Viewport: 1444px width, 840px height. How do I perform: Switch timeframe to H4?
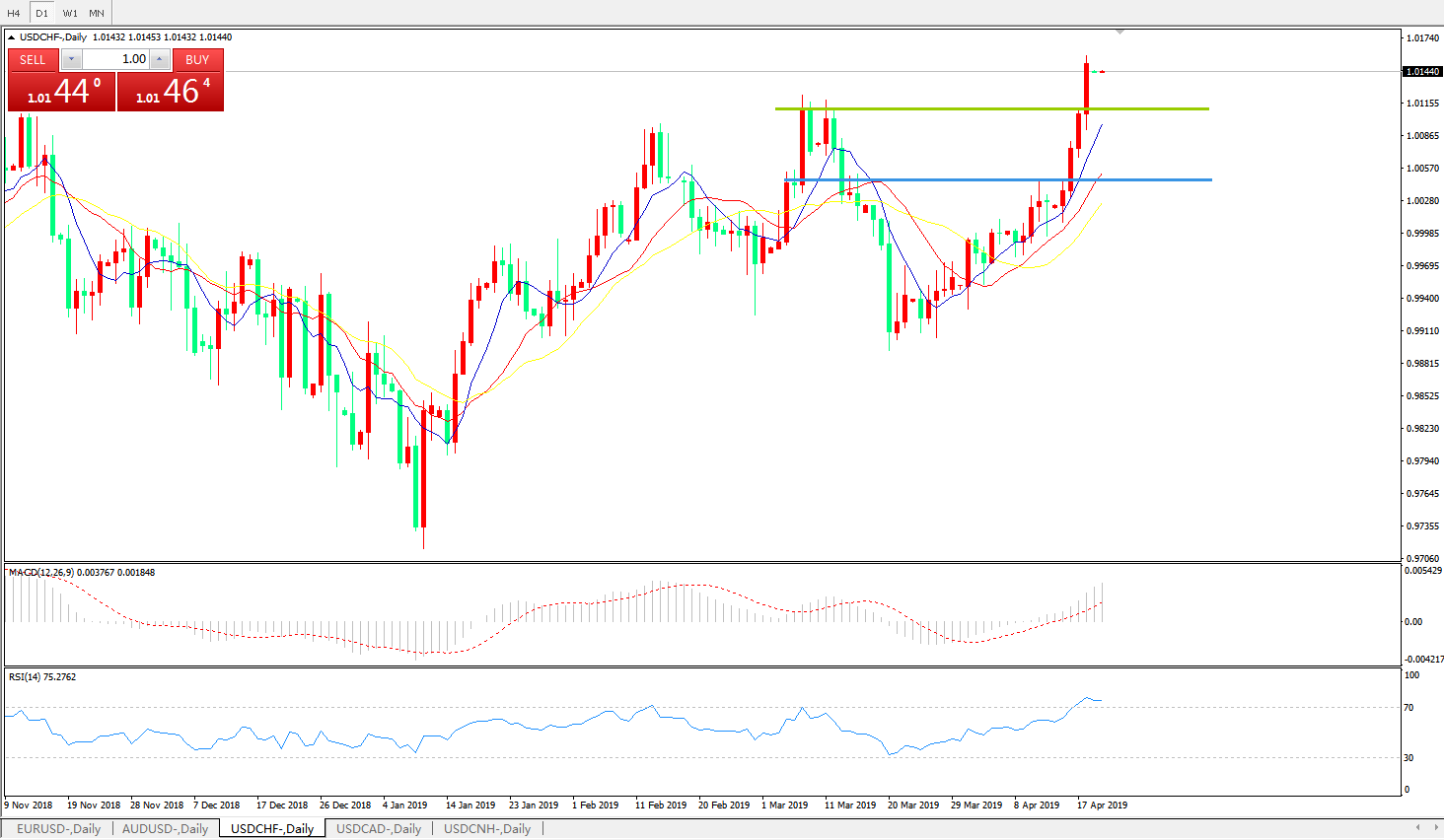point(14,13)
